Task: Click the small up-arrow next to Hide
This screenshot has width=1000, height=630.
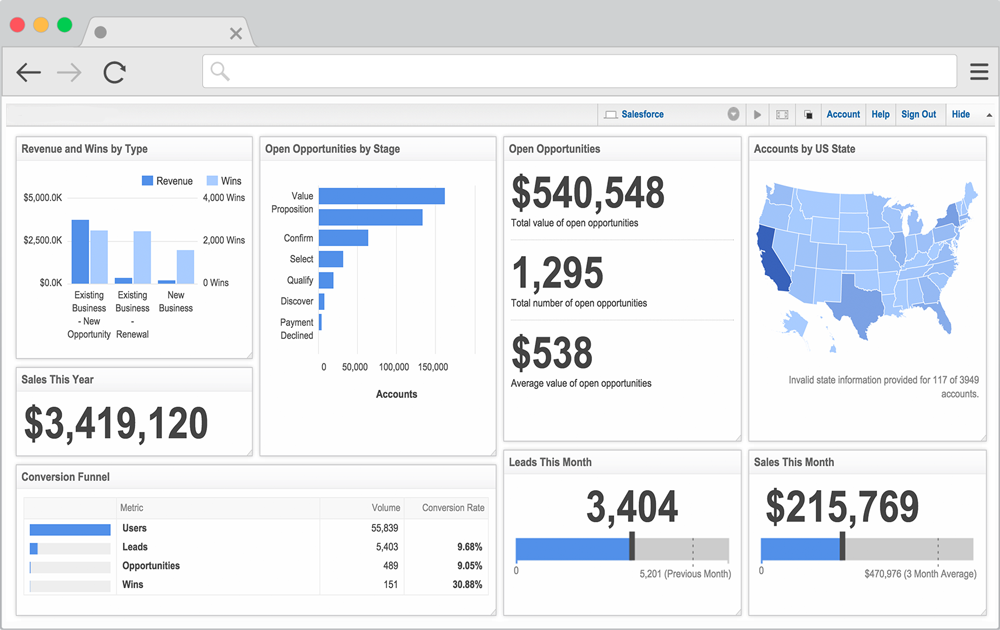Action: (989, 115)
